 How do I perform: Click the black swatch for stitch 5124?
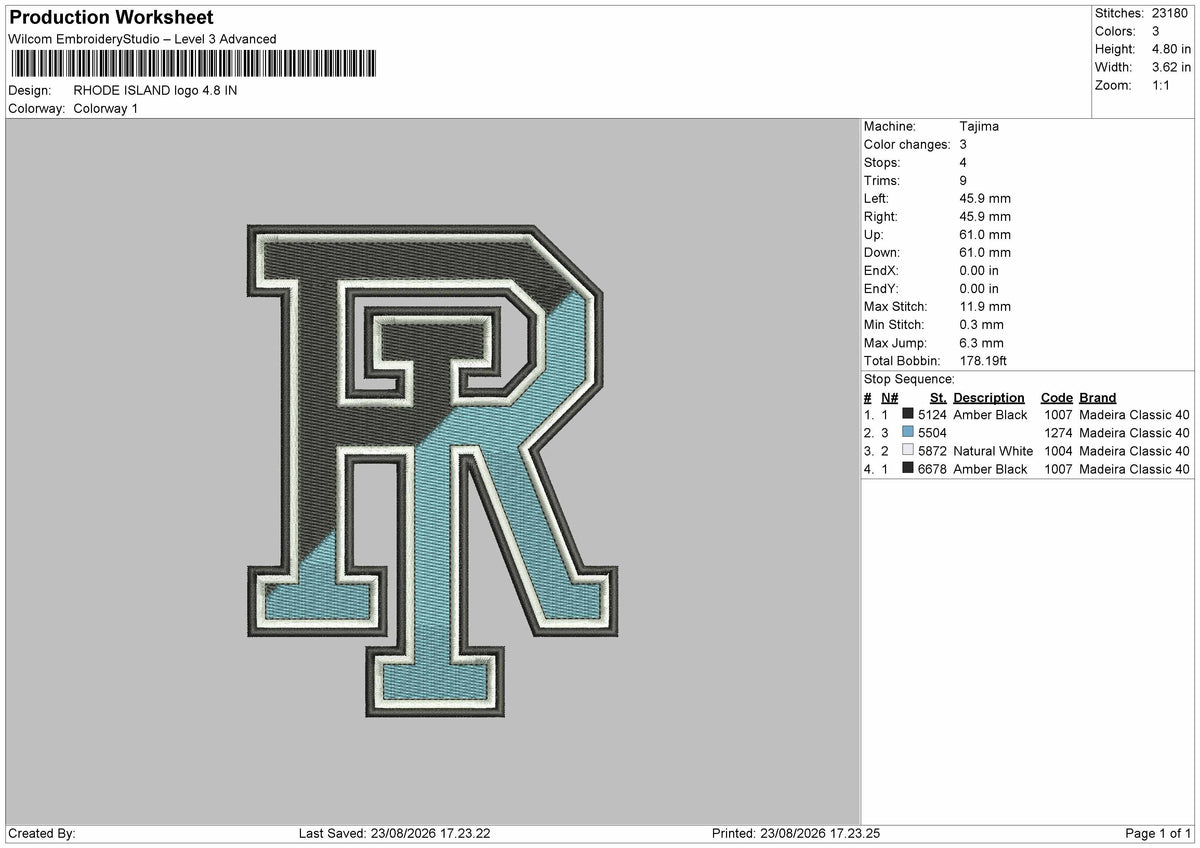click(x=908, y=414)
